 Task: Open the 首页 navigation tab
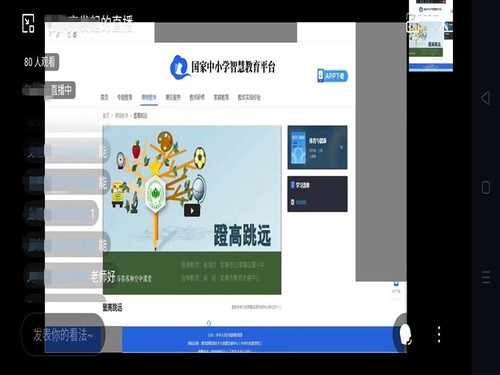click(104, 97)
